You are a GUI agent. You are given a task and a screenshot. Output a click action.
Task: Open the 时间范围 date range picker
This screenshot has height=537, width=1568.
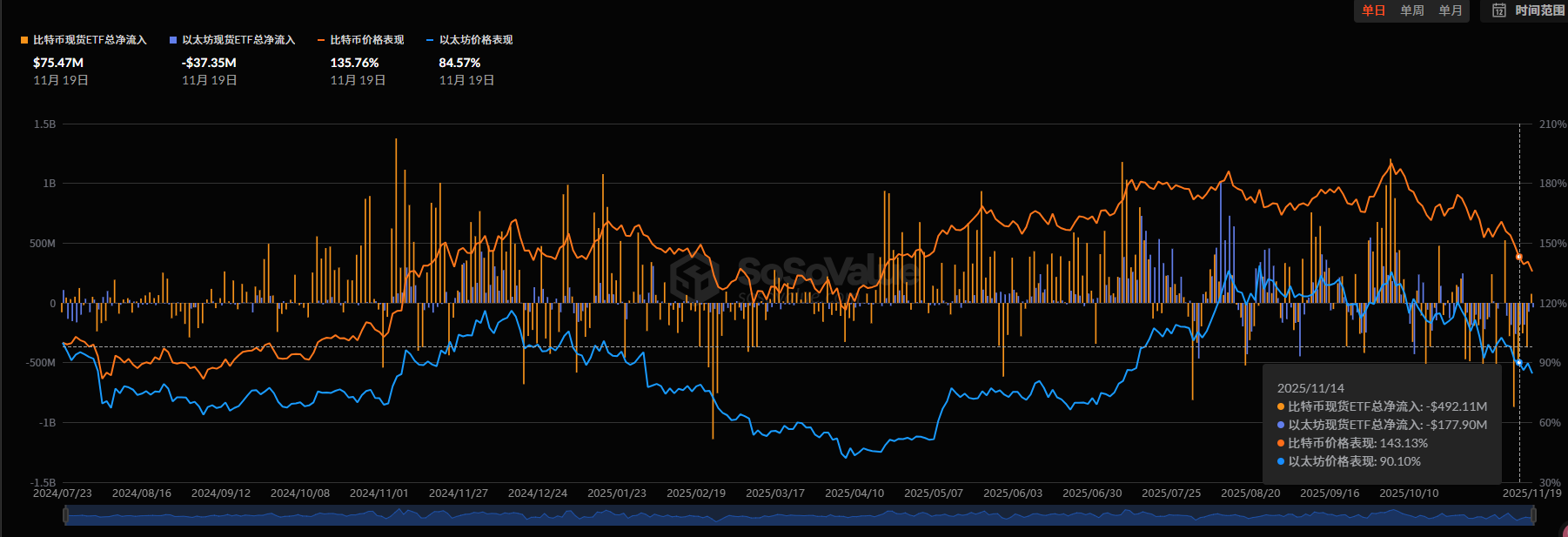pos(1539,10)
